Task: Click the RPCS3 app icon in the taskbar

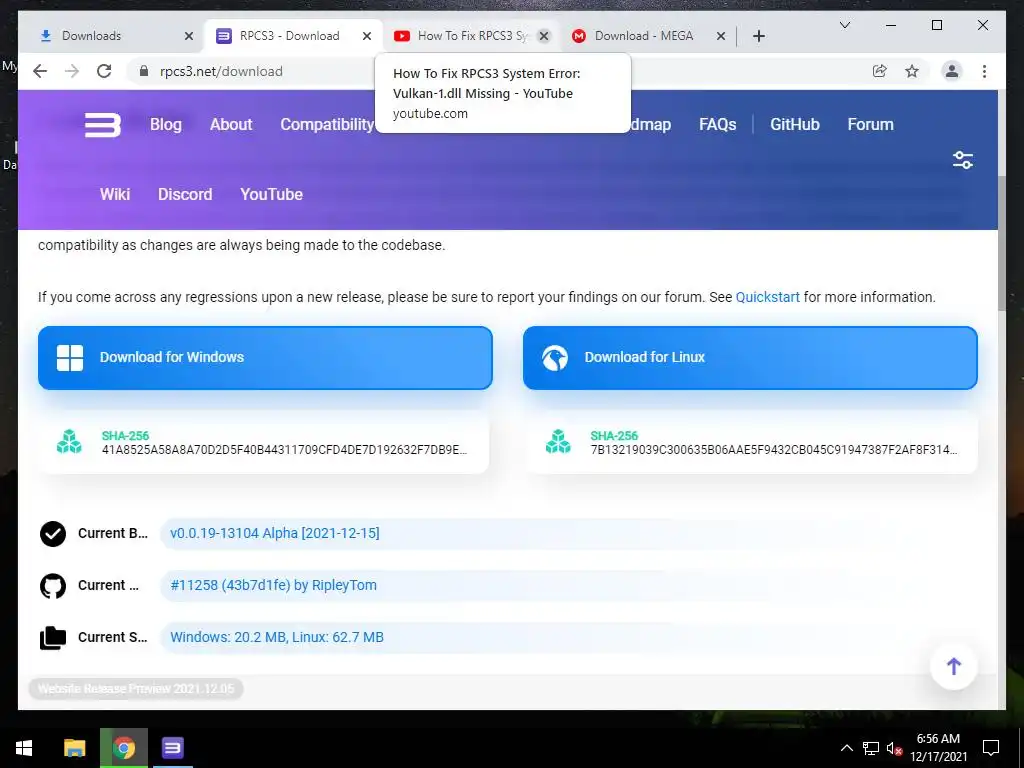Action: click(172, 748)
